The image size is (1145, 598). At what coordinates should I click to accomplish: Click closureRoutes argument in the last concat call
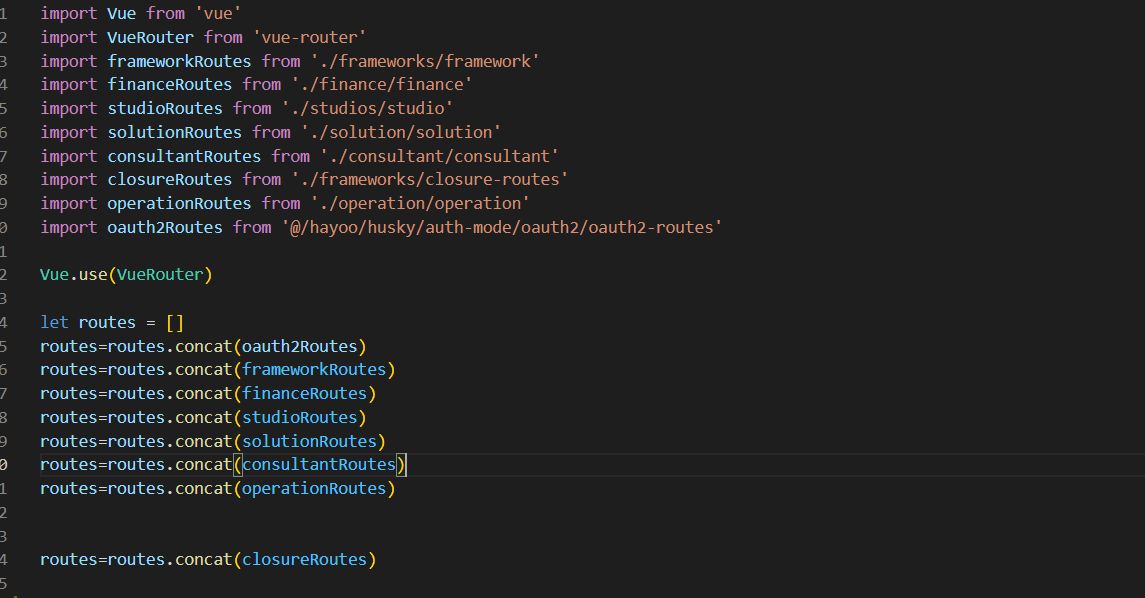tap(305, 560)
